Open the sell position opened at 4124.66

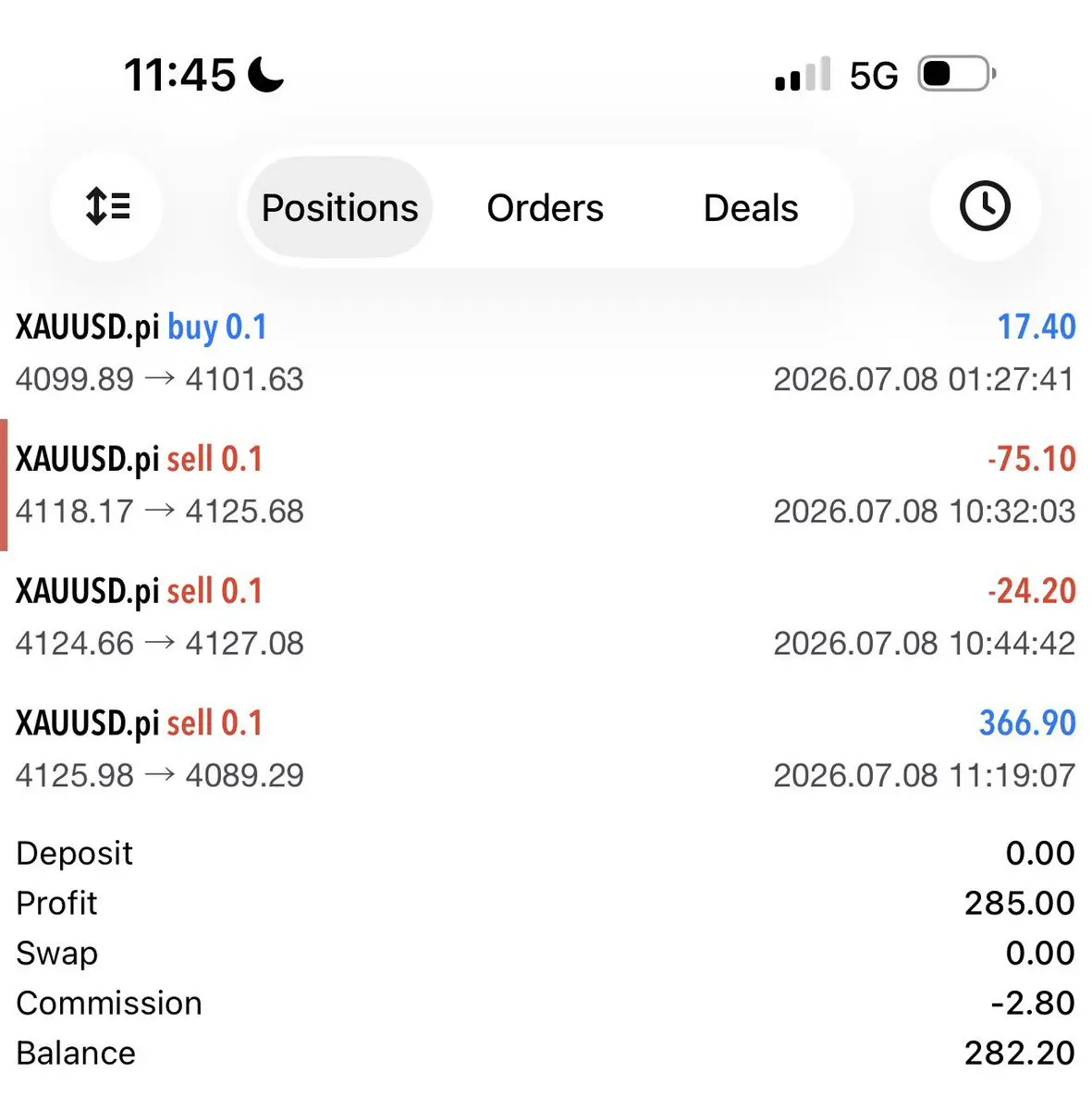pos(546,617)
